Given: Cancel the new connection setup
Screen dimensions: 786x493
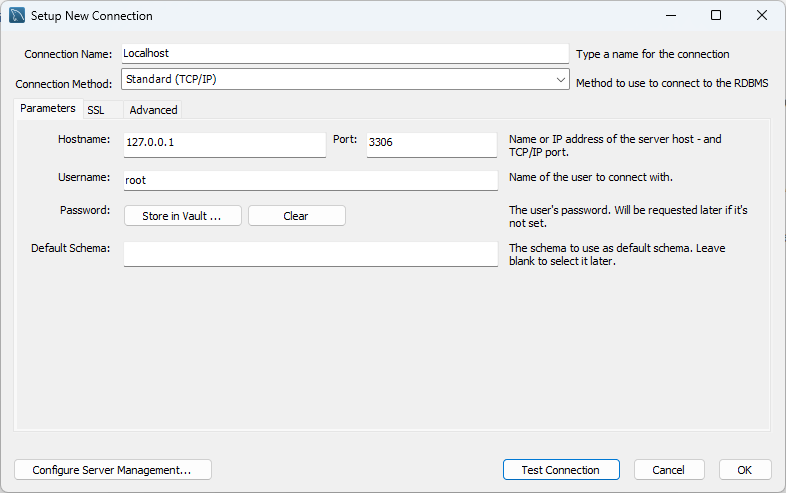Looking at the screenshot, I should click(x=668, y=470).
